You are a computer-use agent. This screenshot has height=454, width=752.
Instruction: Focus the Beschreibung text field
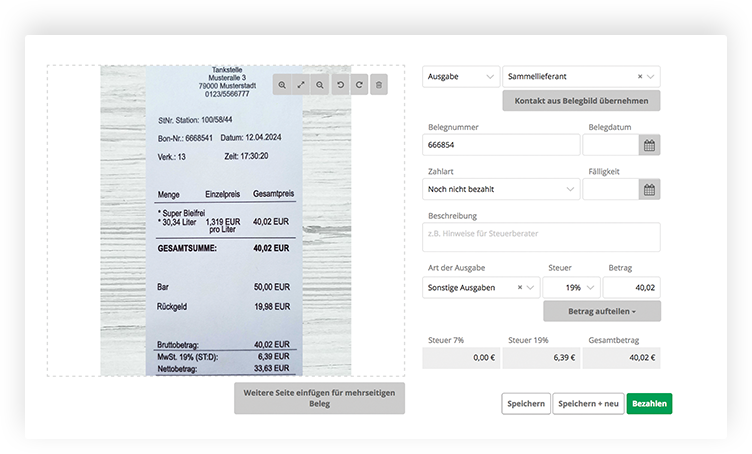(541, 237)
